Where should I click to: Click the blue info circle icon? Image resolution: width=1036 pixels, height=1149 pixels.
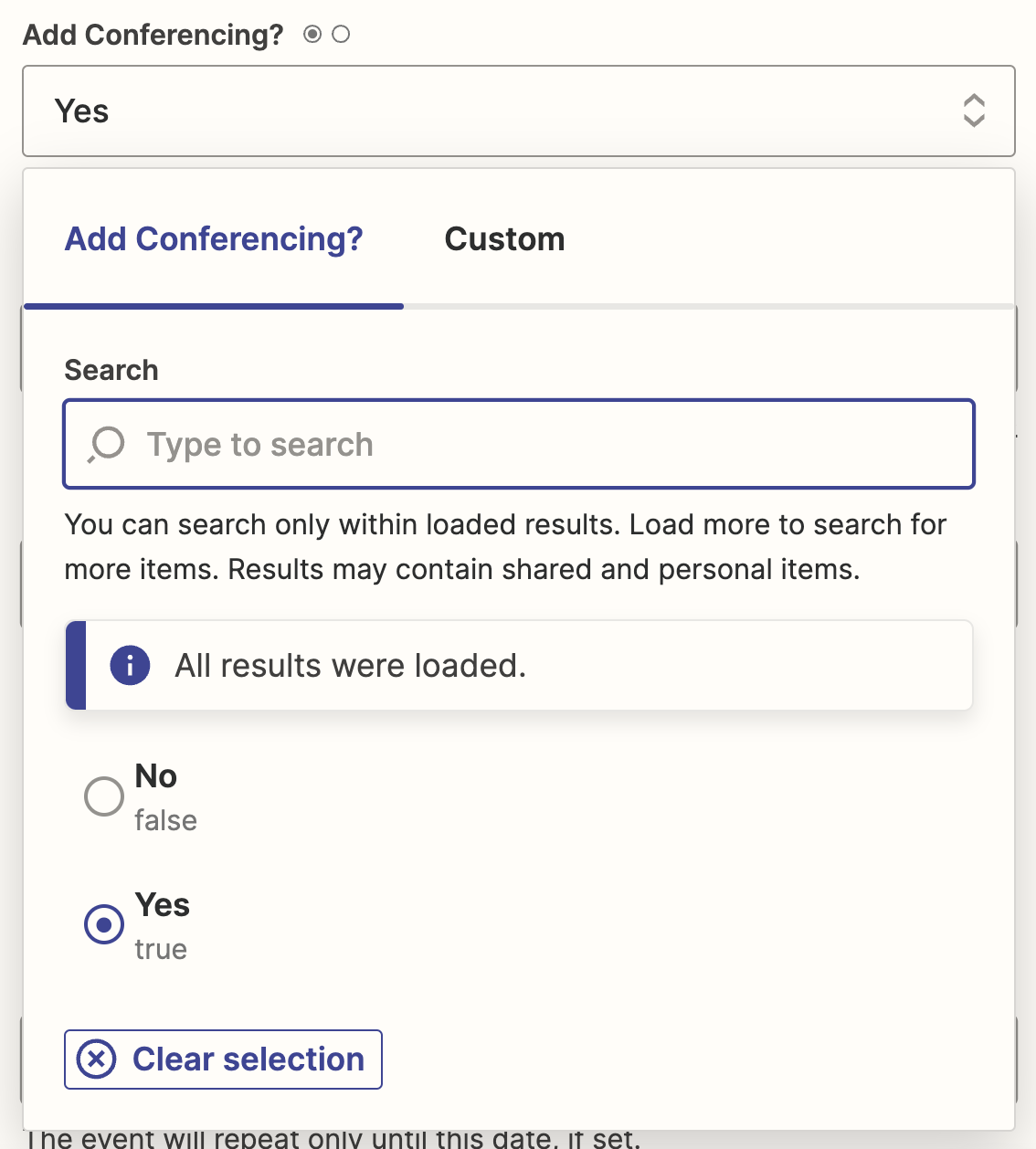pyautogui.click(x=130, y=665)
